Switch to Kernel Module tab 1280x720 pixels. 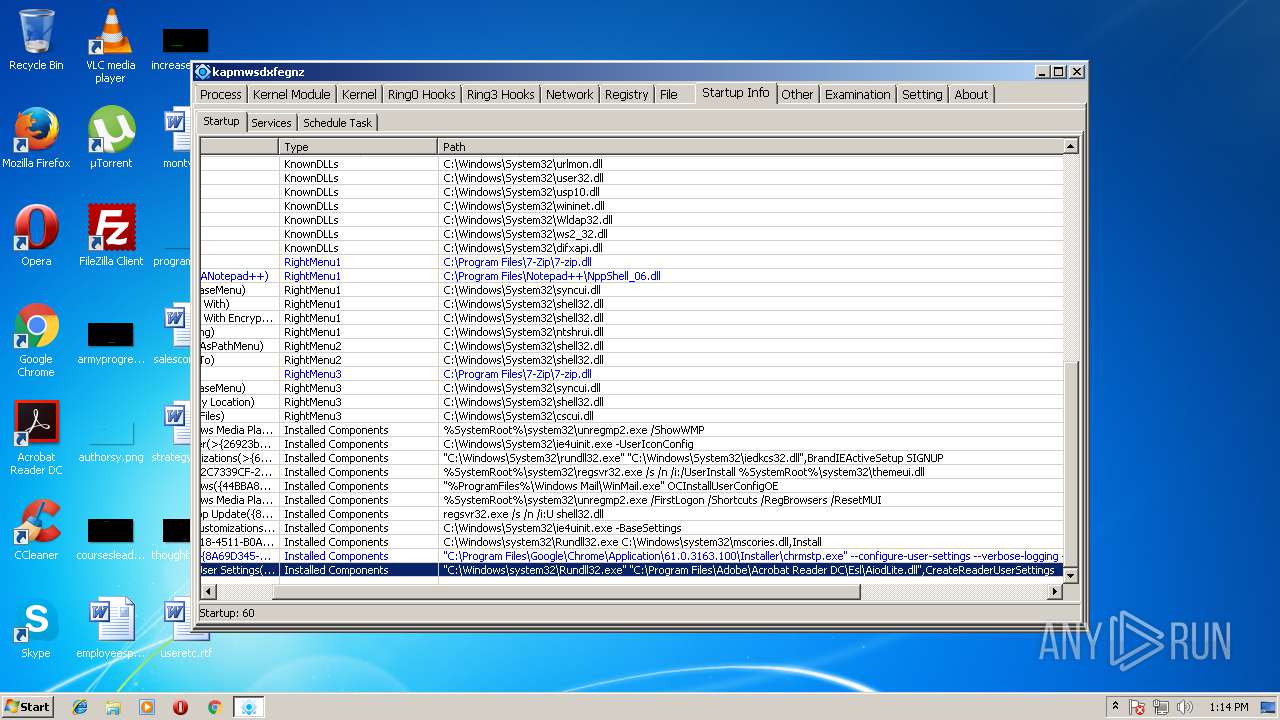(291, 94)
